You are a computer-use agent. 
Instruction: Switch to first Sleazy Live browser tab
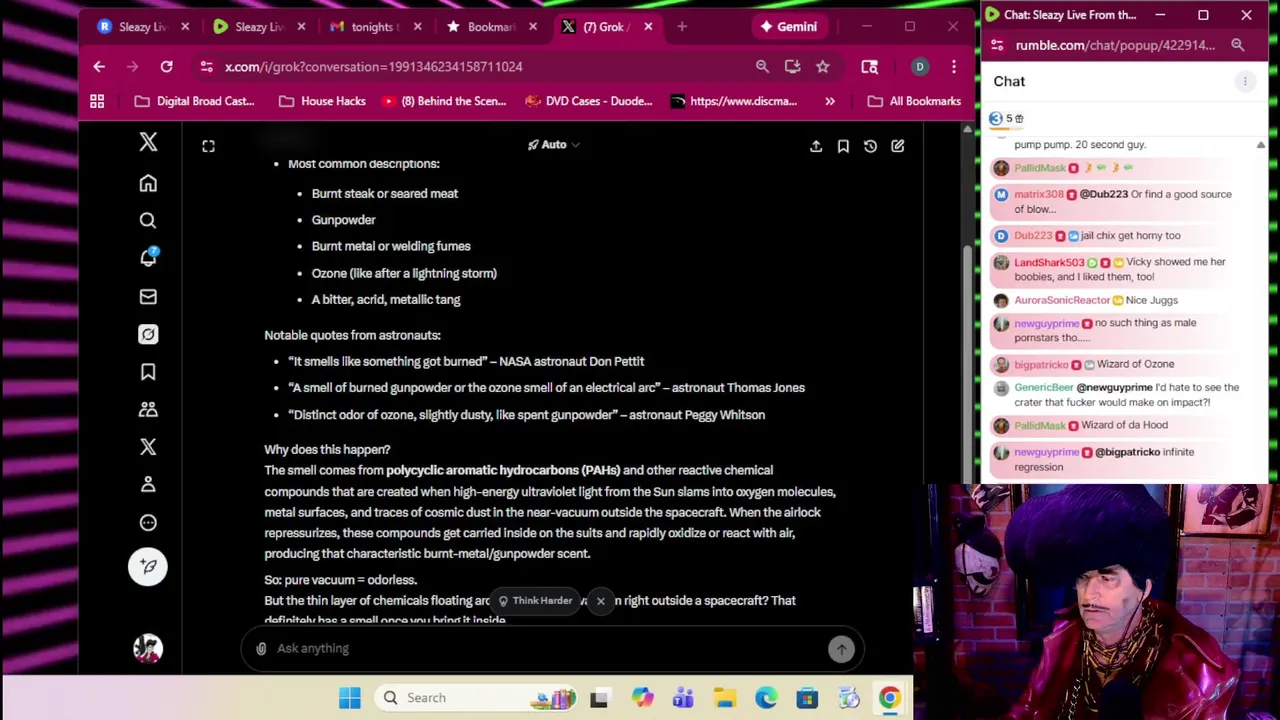[x=143, y=27]
